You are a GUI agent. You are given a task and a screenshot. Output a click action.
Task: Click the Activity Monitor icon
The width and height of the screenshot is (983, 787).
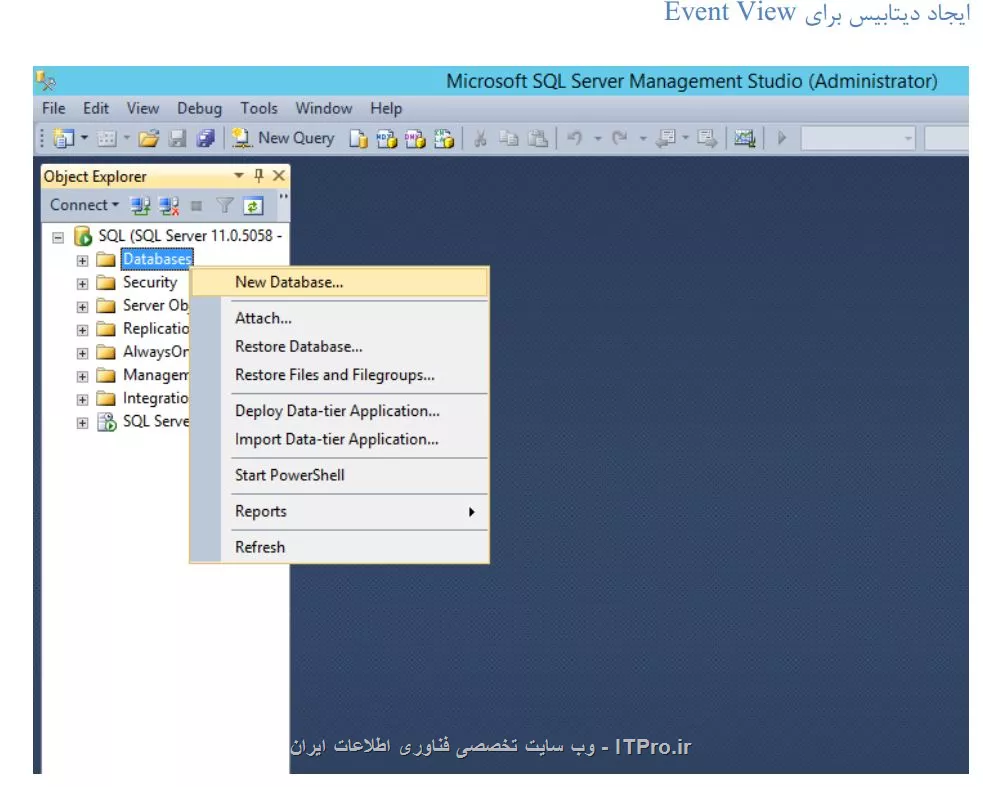pyautogui.click(x=745, y=138)
